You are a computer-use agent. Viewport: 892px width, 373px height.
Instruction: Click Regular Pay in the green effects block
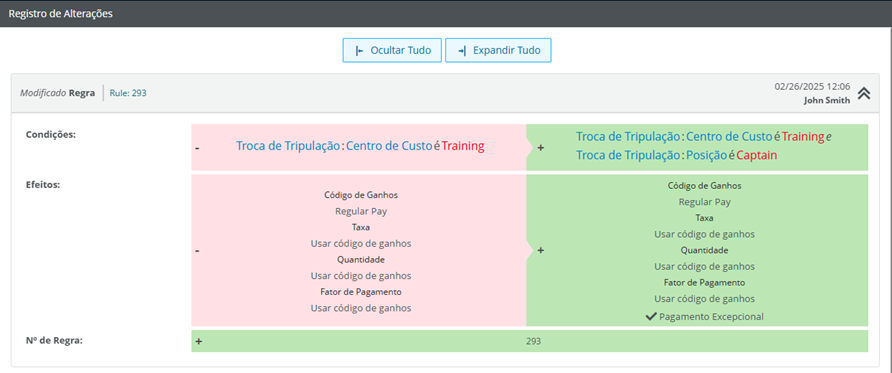[x=704, y=201]
